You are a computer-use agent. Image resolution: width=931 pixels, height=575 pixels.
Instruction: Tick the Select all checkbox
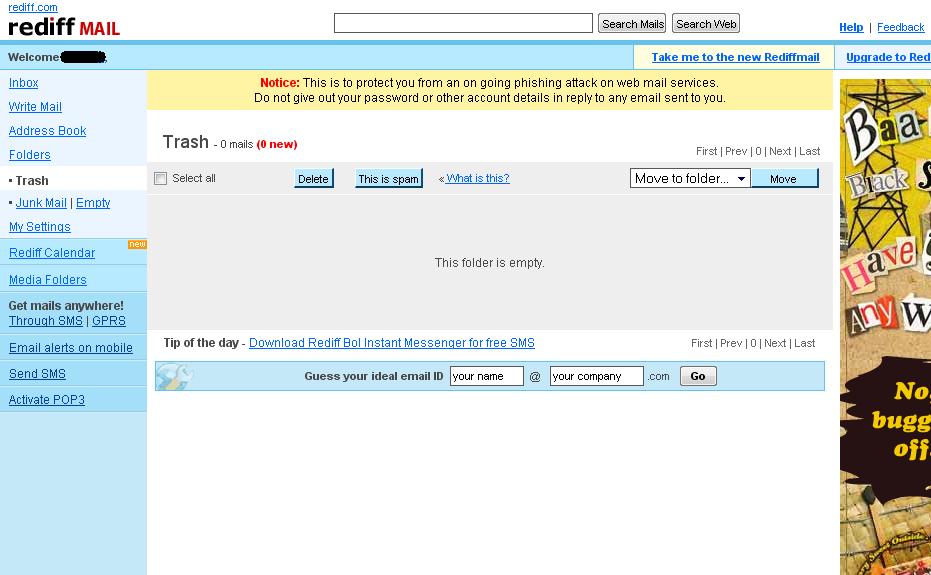click(x=160, y=178)
